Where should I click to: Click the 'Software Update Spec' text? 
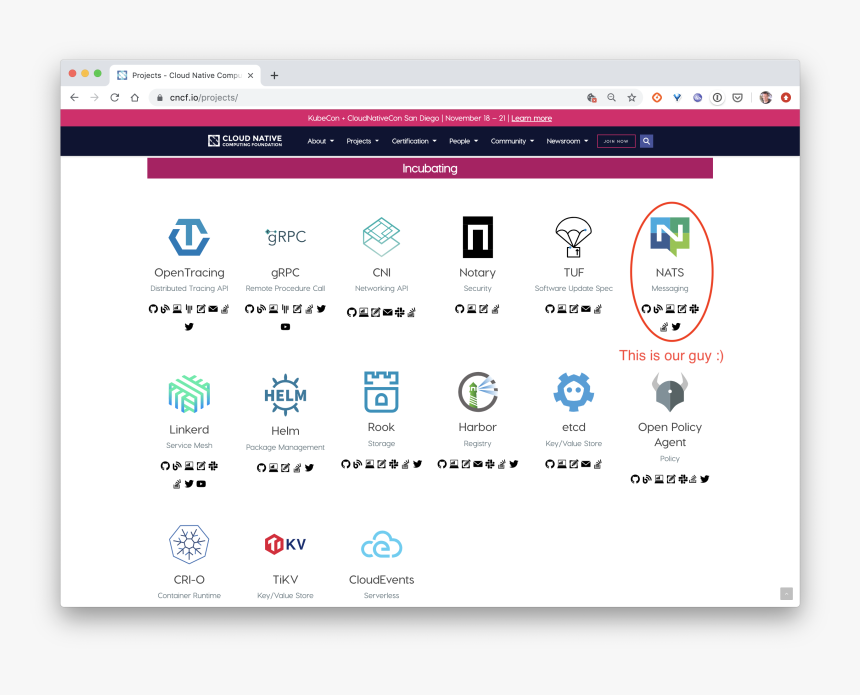coord(574,288)
